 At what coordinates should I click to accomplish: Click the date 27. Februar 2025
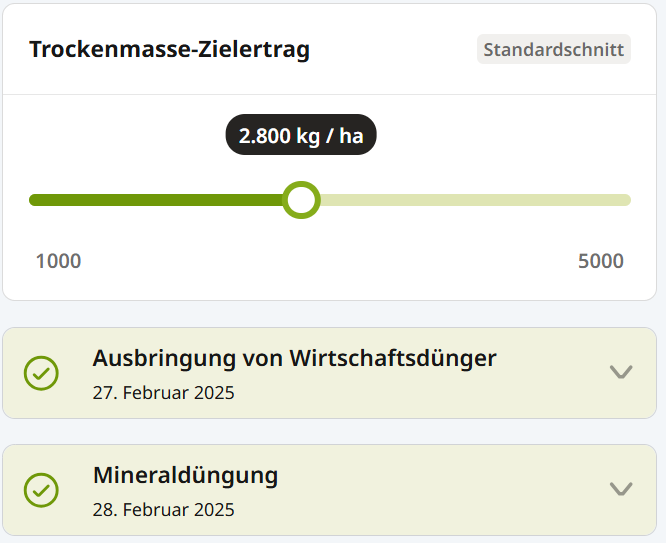[x=163, y=392]
